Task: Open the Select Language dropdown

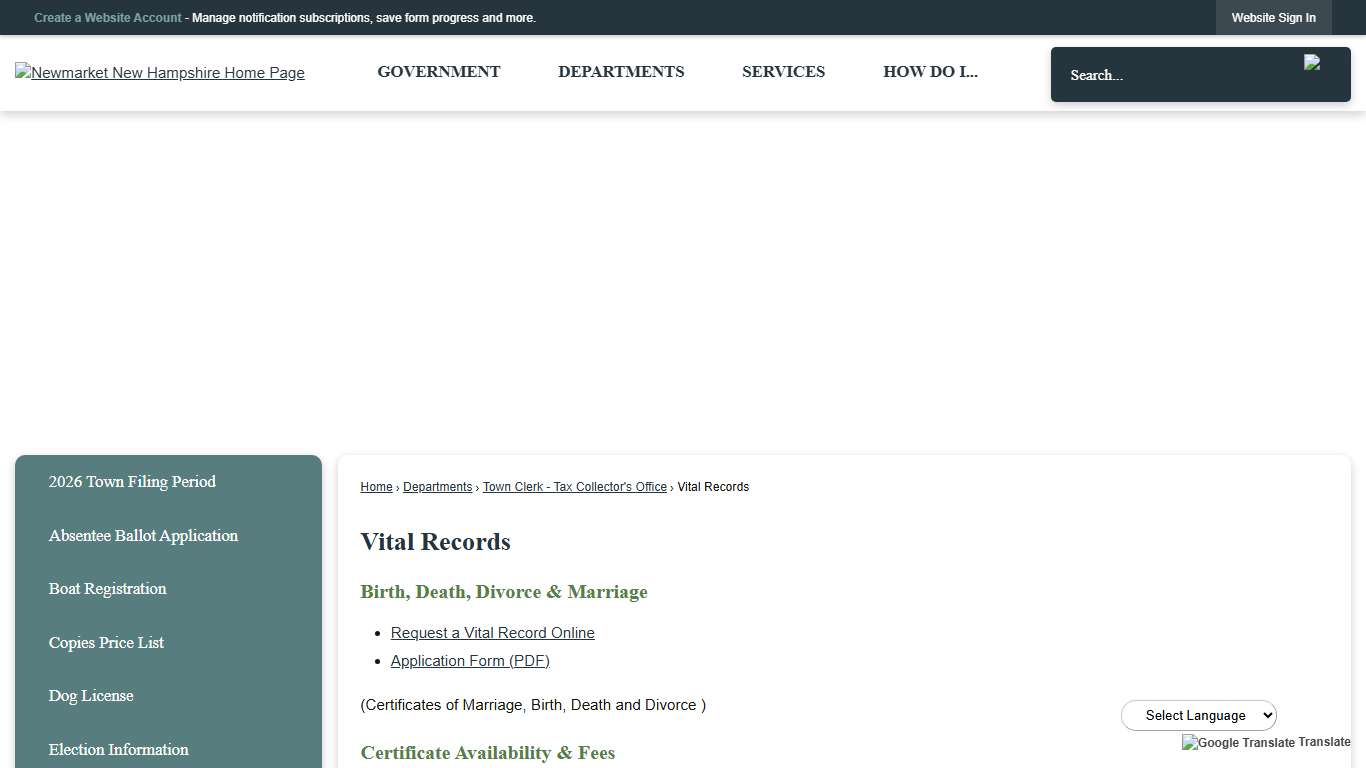Action: 1198,715
